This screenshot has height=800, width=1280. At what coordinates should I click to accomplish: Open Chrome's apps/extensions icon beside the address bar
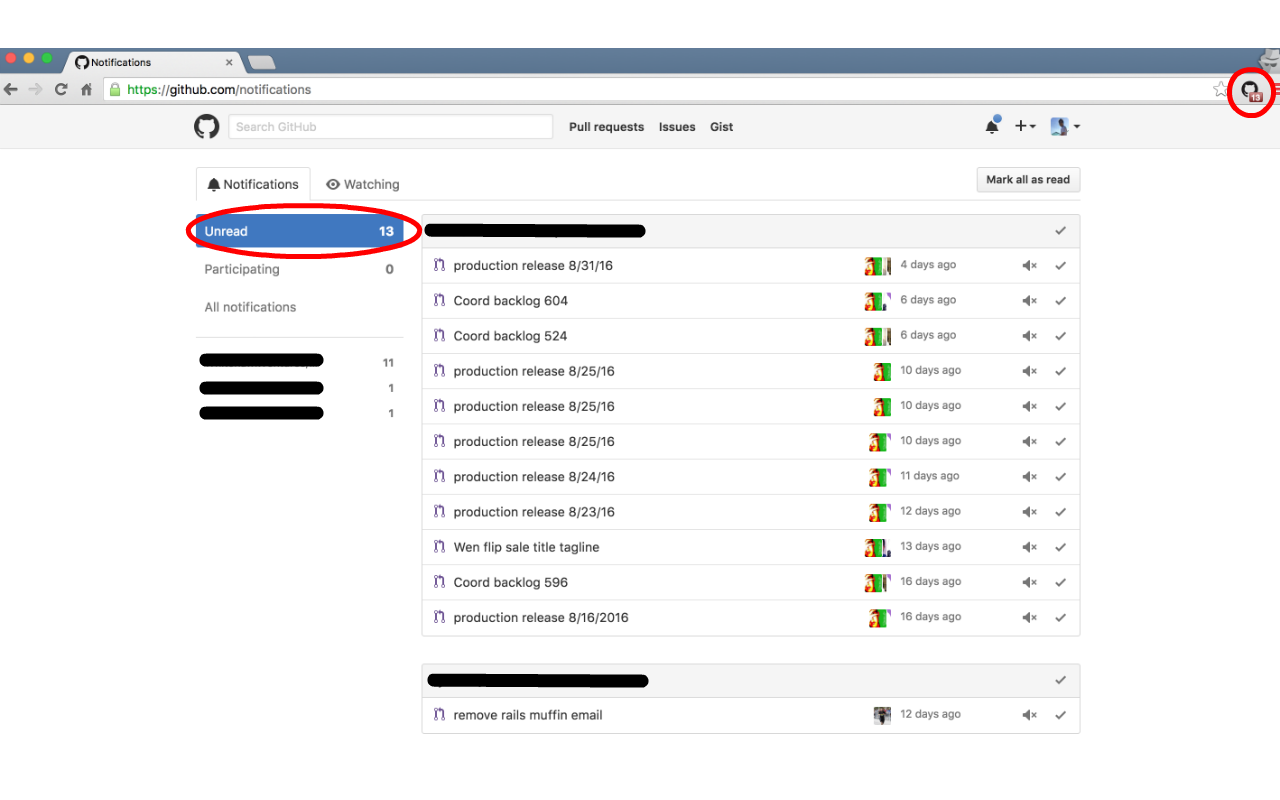(x=1251, y=92)
